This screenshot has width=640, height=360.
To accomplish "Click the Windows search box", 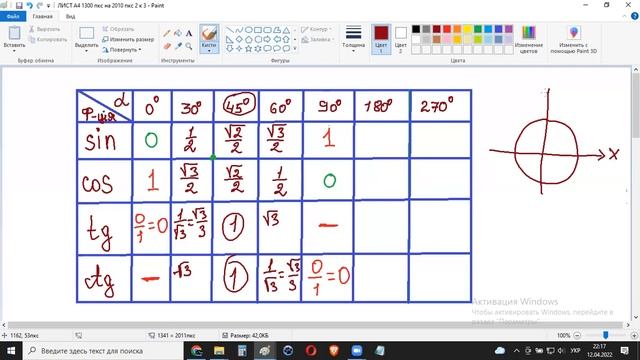I will point(103,351).
